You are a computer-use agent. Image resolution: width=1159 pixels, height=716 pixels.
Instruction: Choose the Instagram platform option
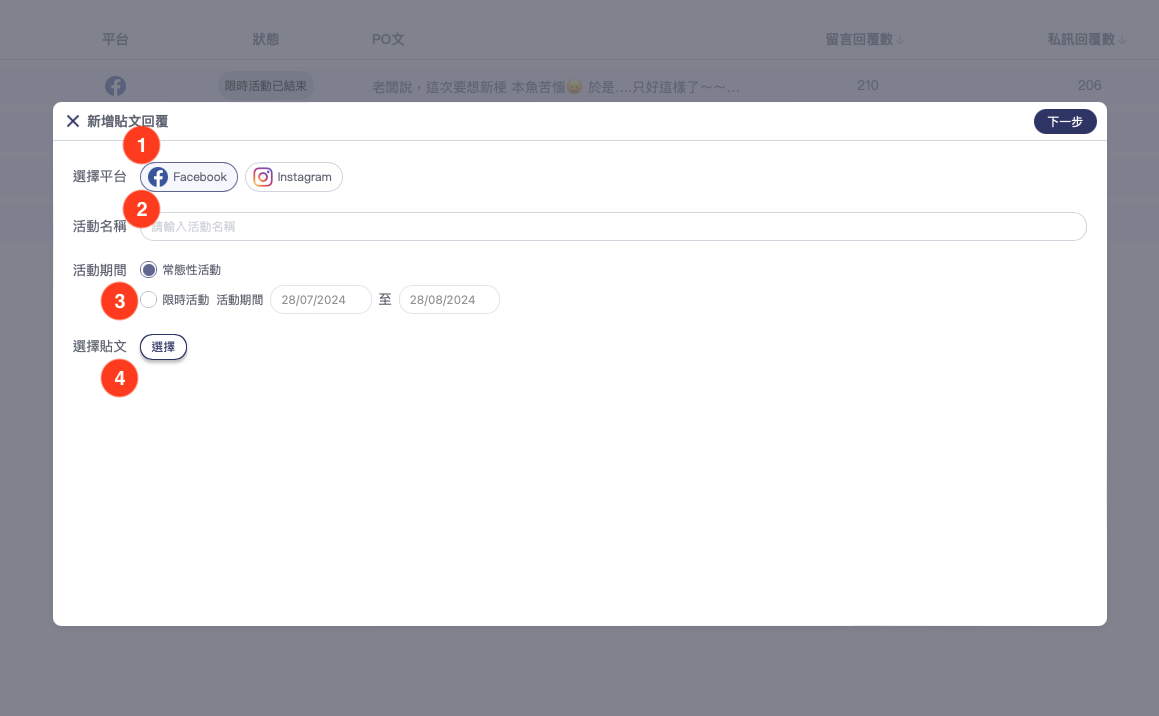click(294, 177)
